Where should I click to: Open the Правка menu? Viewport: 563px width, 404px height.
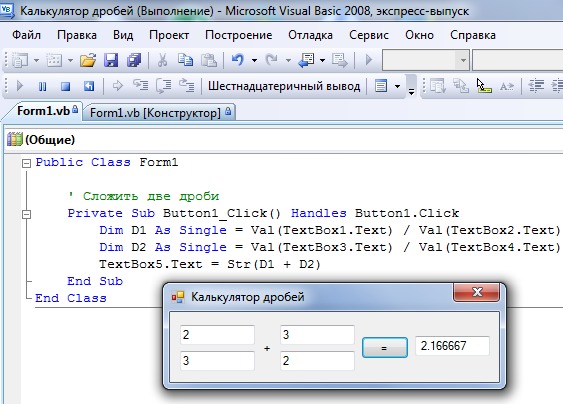(x=76, y=35)
